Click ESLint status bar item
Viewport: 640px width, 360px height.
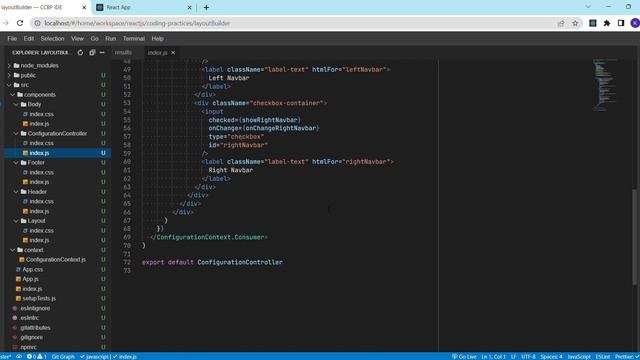603,356
